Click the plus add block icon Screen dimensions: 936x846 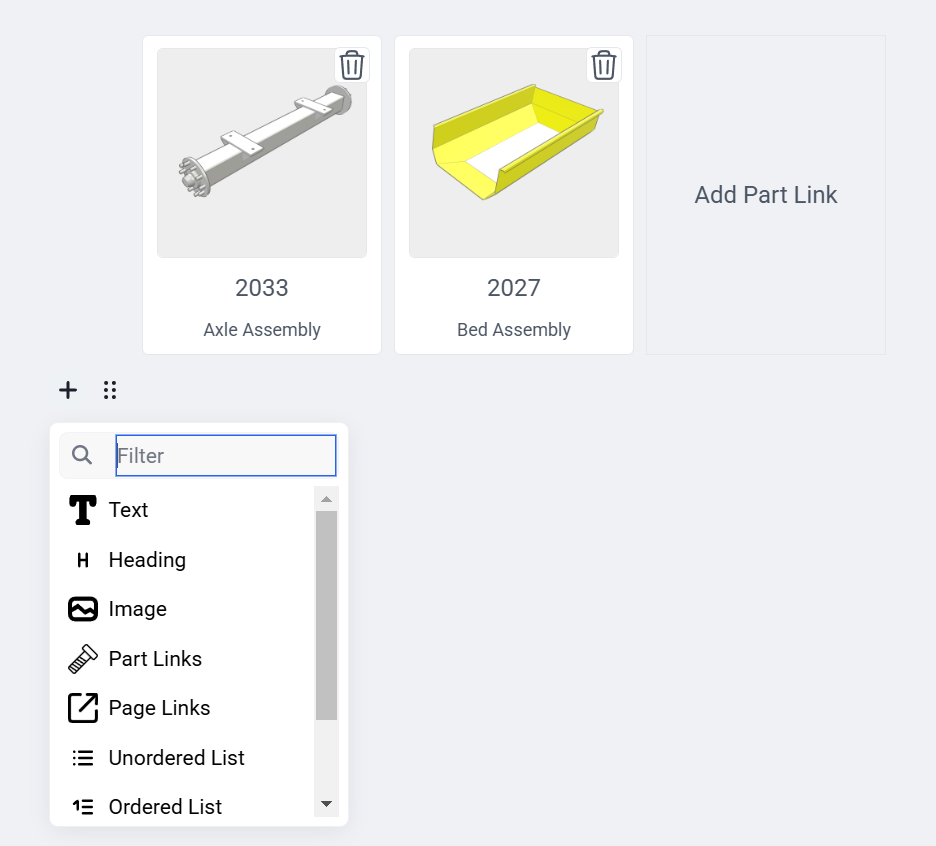click(x=68, y=390)
